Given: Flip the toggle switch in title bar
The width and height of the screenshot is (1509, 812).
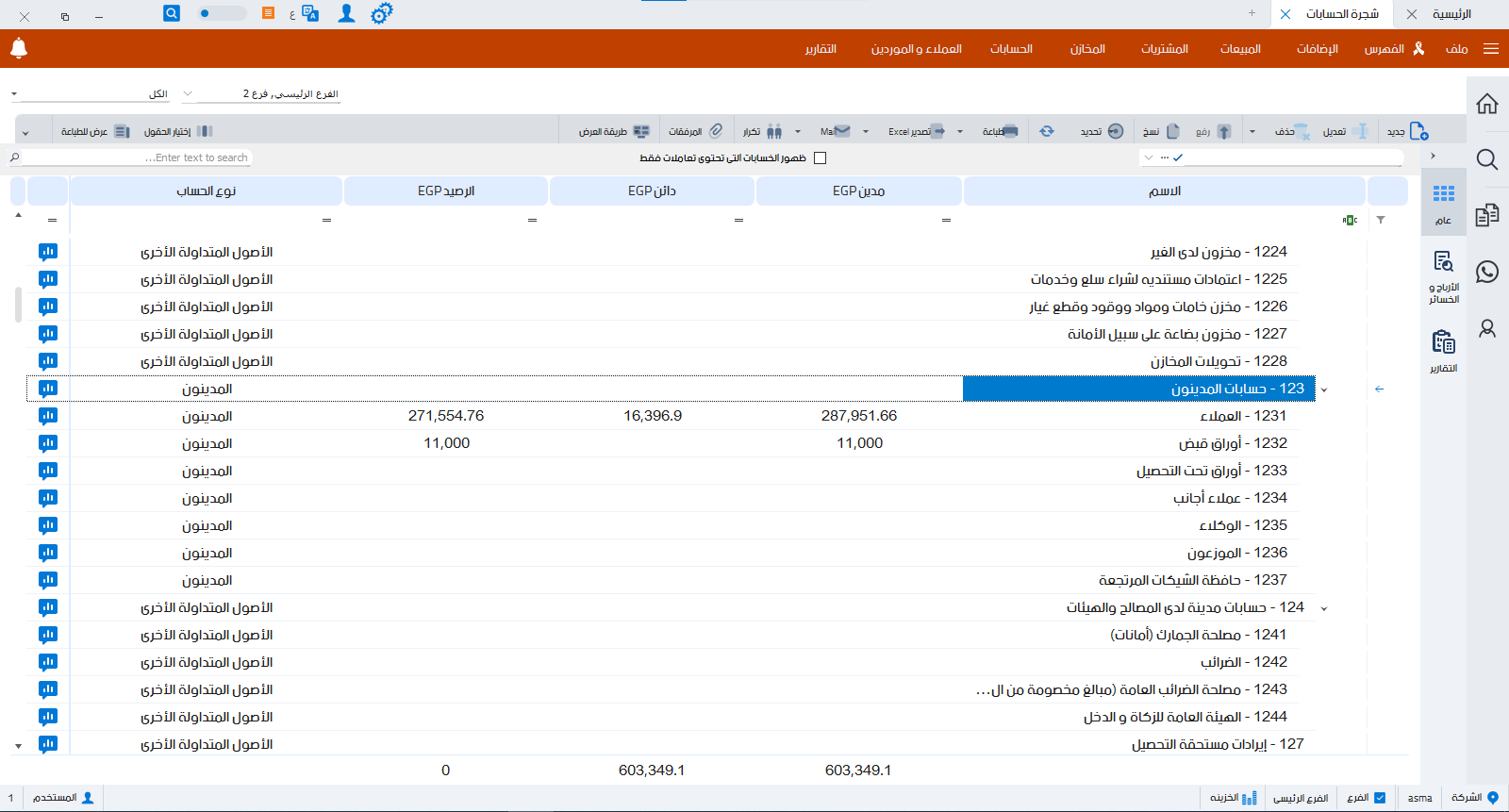Looking at the screenshot, I should pyautogui.click(x=222, y=14).
